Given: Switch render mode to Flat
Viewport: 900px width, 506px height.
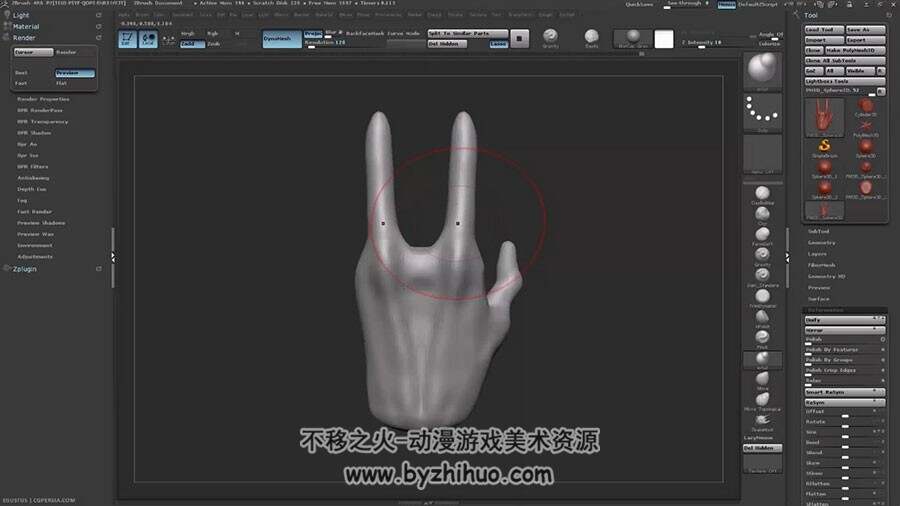Looking at the screenshot, I should pos(62,83).
